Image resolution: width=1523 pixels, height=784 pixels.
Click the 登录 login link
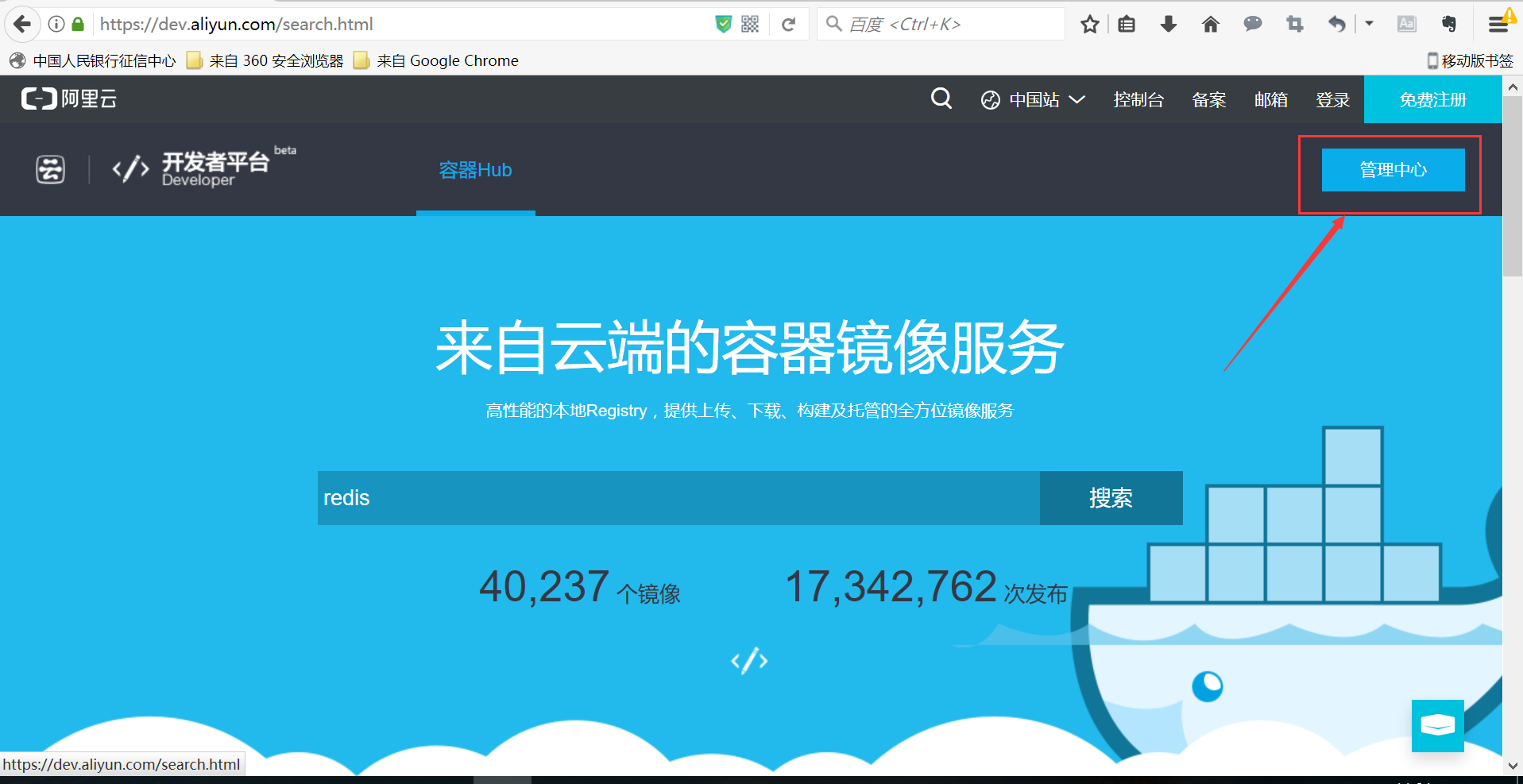(x=1333, y=99)
